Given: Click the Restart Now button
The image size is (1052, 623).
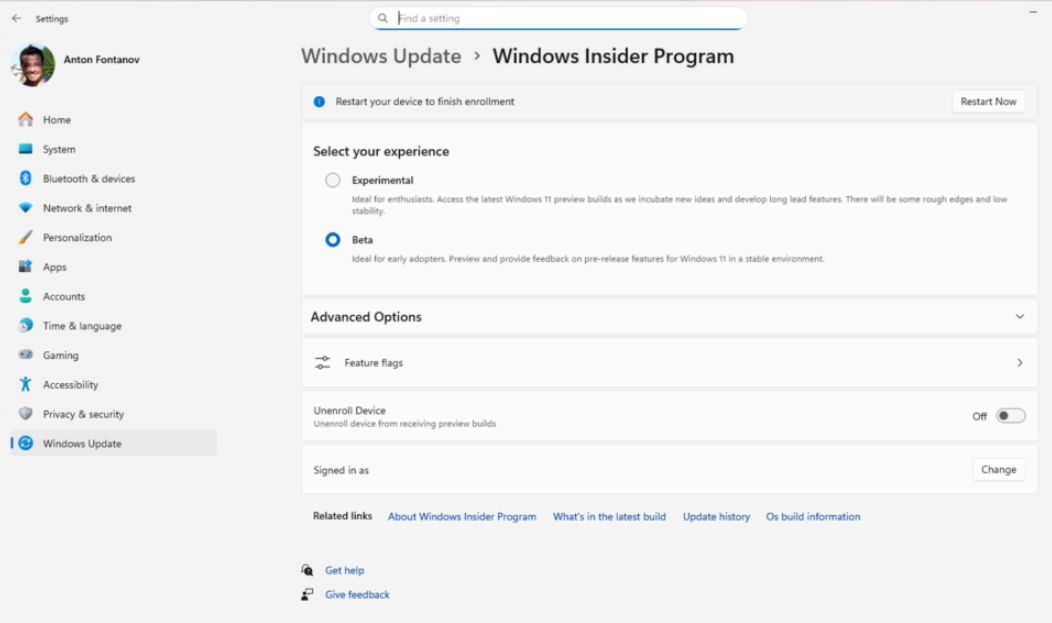Looking at the screenshot, I should pyautogui.click(x=988, y=101).
